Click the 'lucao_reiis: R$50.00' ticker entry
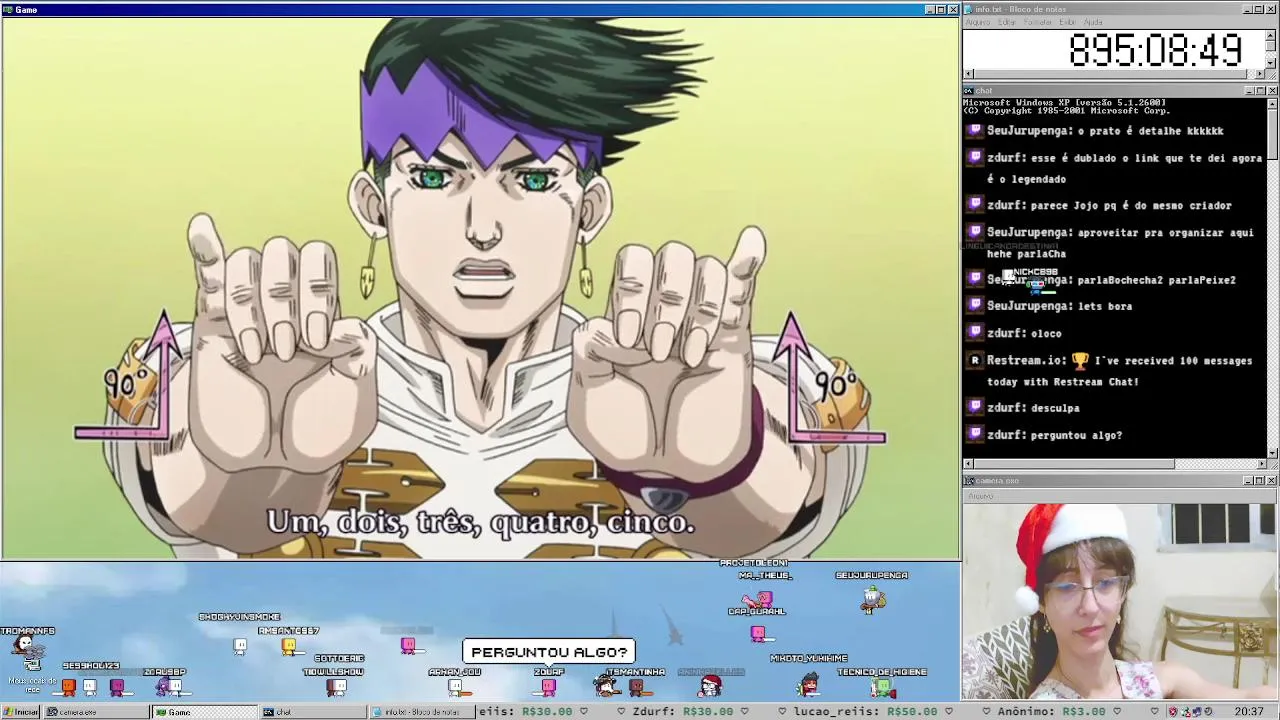1280x720 pixels. click(868, 712)
